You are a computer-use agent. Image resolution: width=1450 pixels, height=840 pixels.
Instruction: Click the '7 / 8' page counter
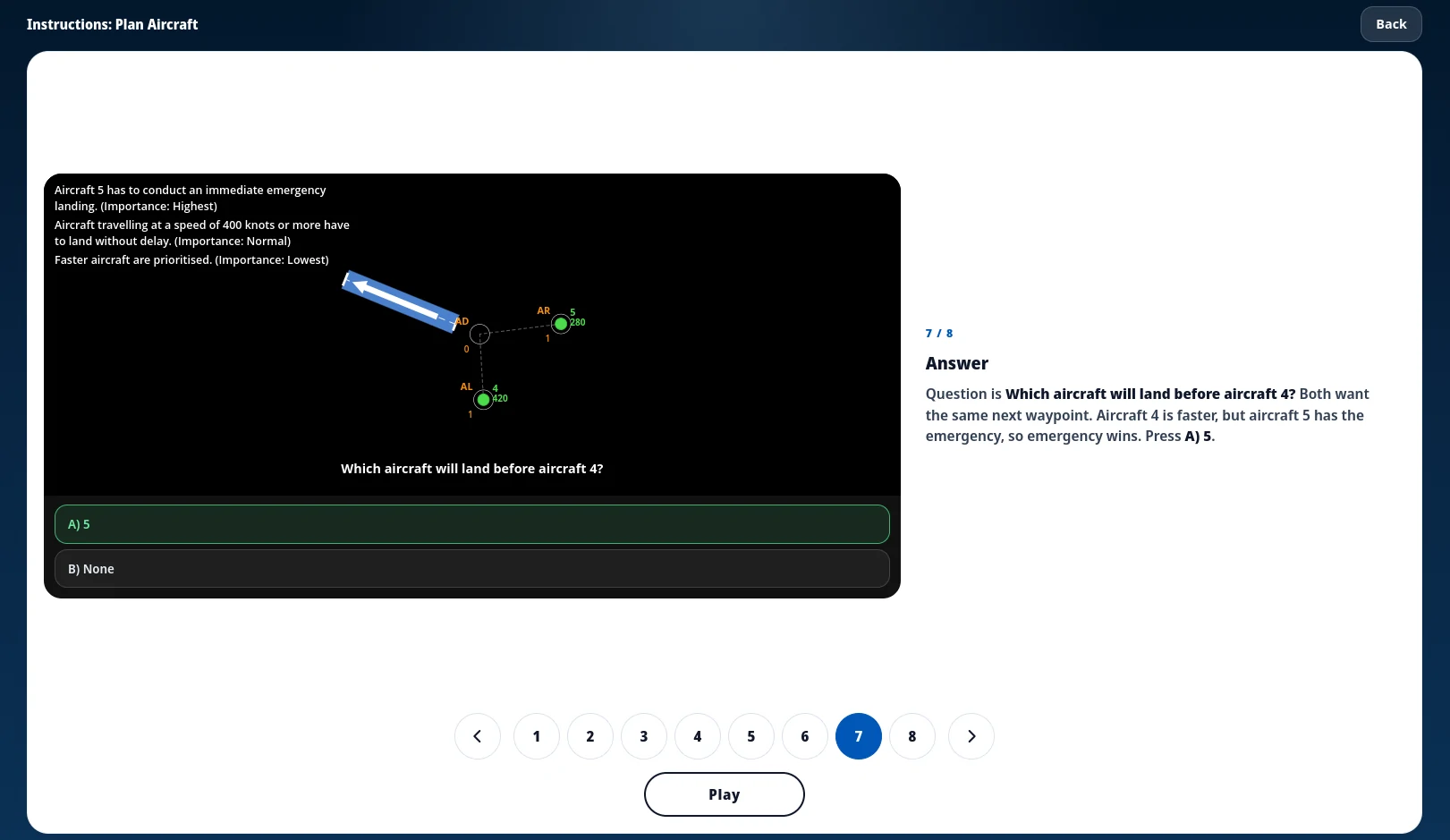tap(939, 333)
